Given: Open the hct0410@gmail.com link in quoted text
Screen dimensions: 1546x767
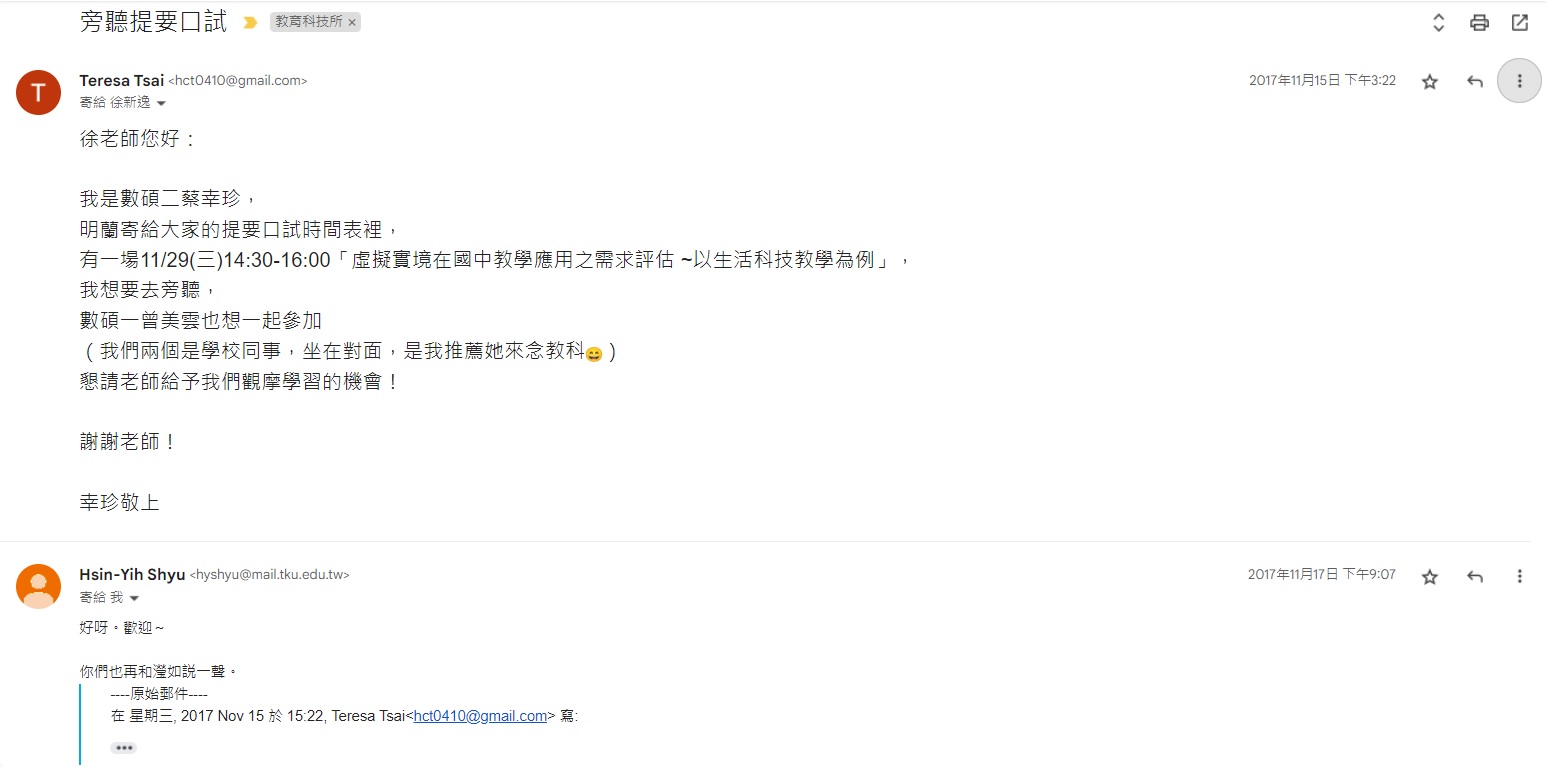Looking at the screenshot, I should coord(481,716).
